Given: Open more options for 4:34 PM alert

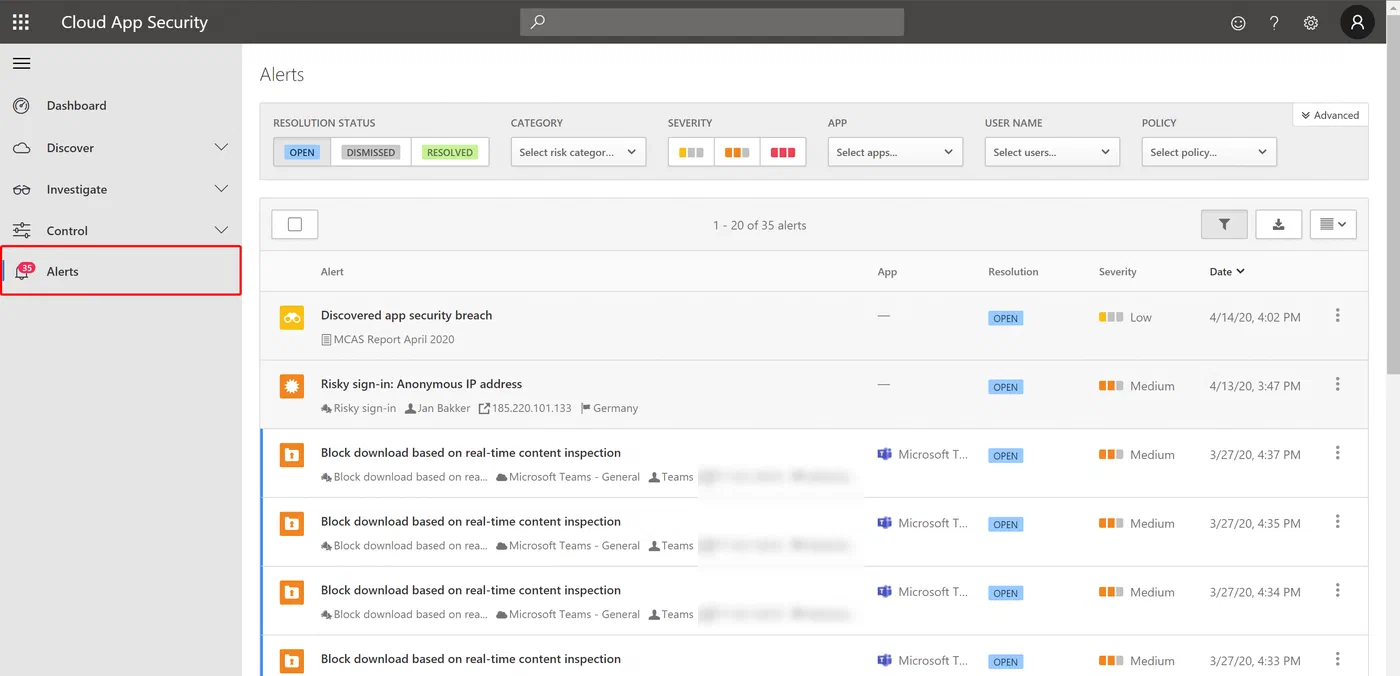Looking at the screenshot, I should coord(1337,591).
